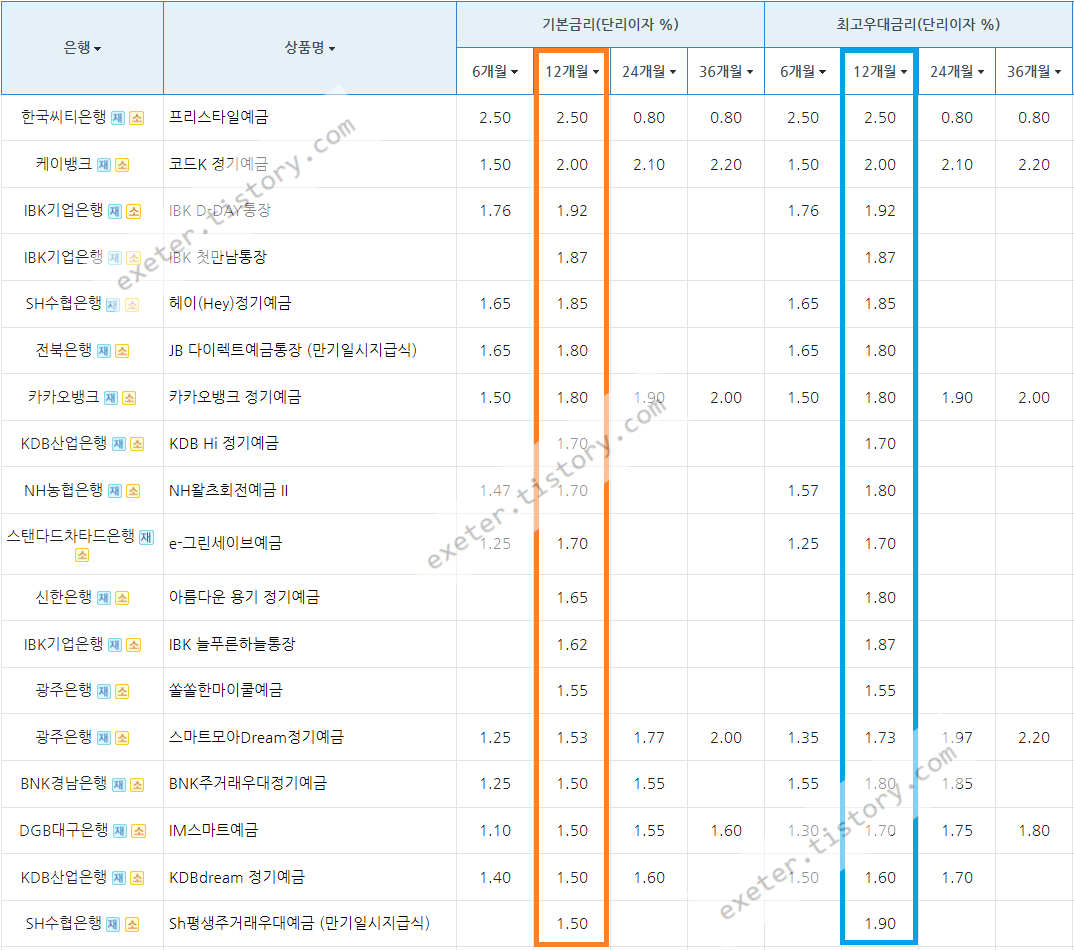Screen dimensions: 1074x950
Task: Click the 소 badge in the IBK 첫만남통장 row
Action: pyautogui.click(x=134, y=258)
